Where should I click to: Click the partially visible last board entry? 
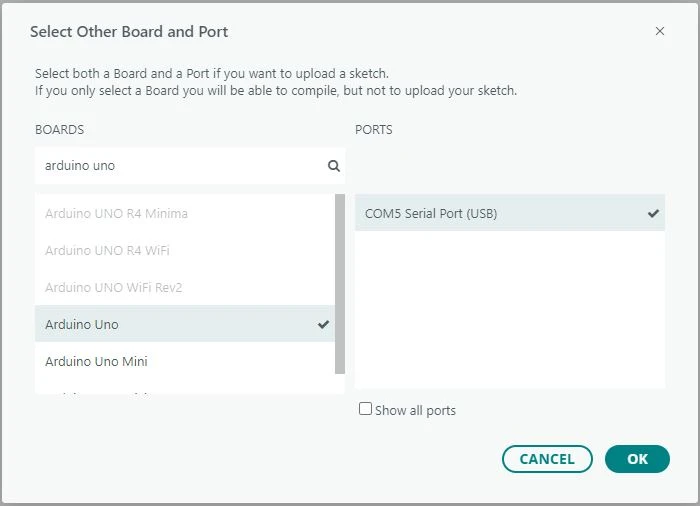pyautogui.click(x=100, y=391)
